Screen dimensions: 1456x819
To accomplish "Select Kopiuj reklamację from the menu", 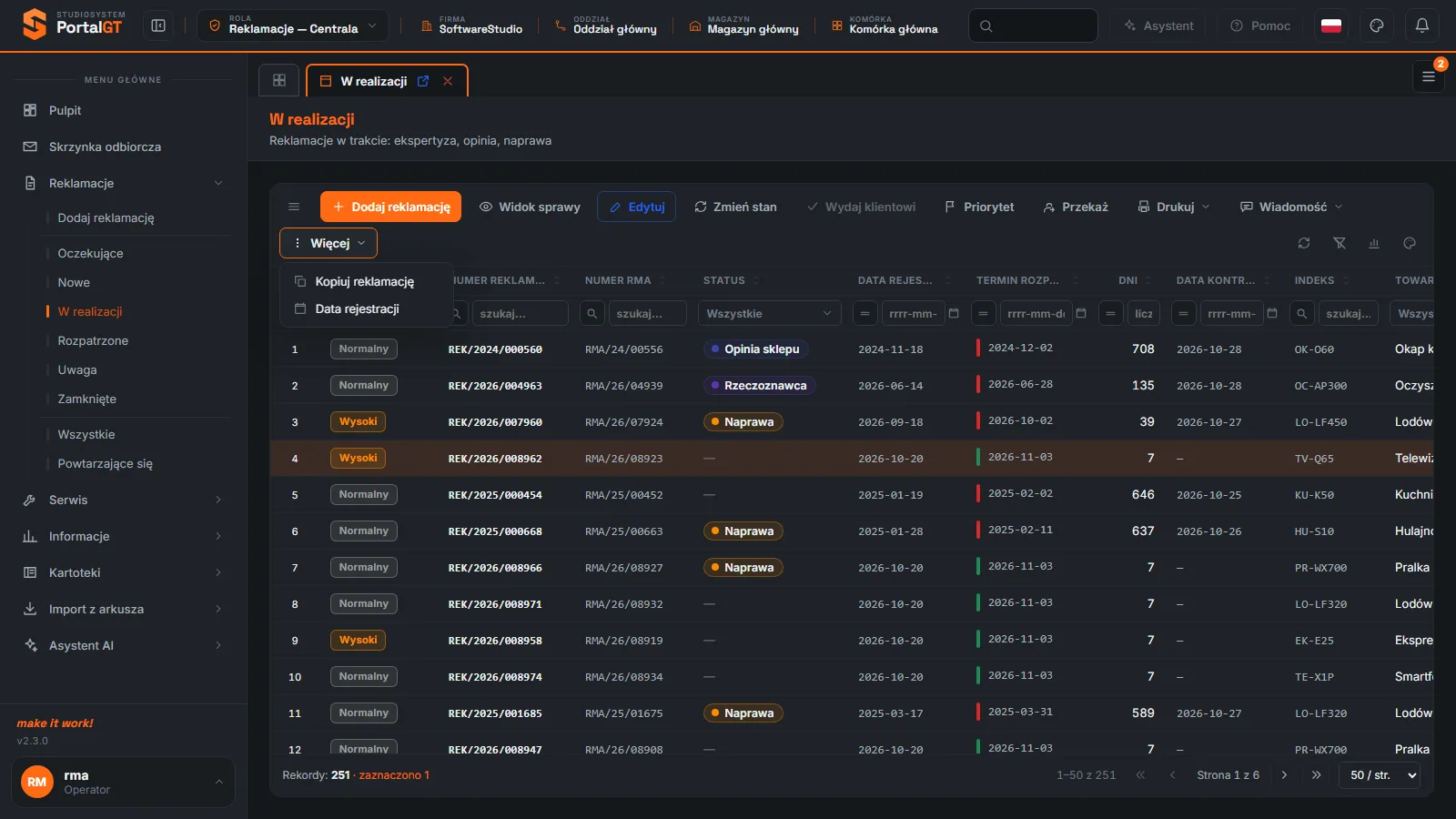I will 366,281.
